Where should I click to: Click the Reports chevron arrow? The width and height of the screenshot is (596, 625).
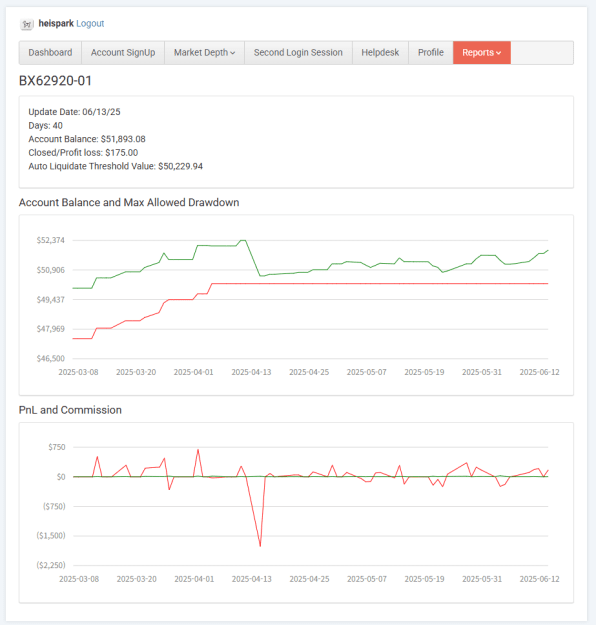point(498,53)
